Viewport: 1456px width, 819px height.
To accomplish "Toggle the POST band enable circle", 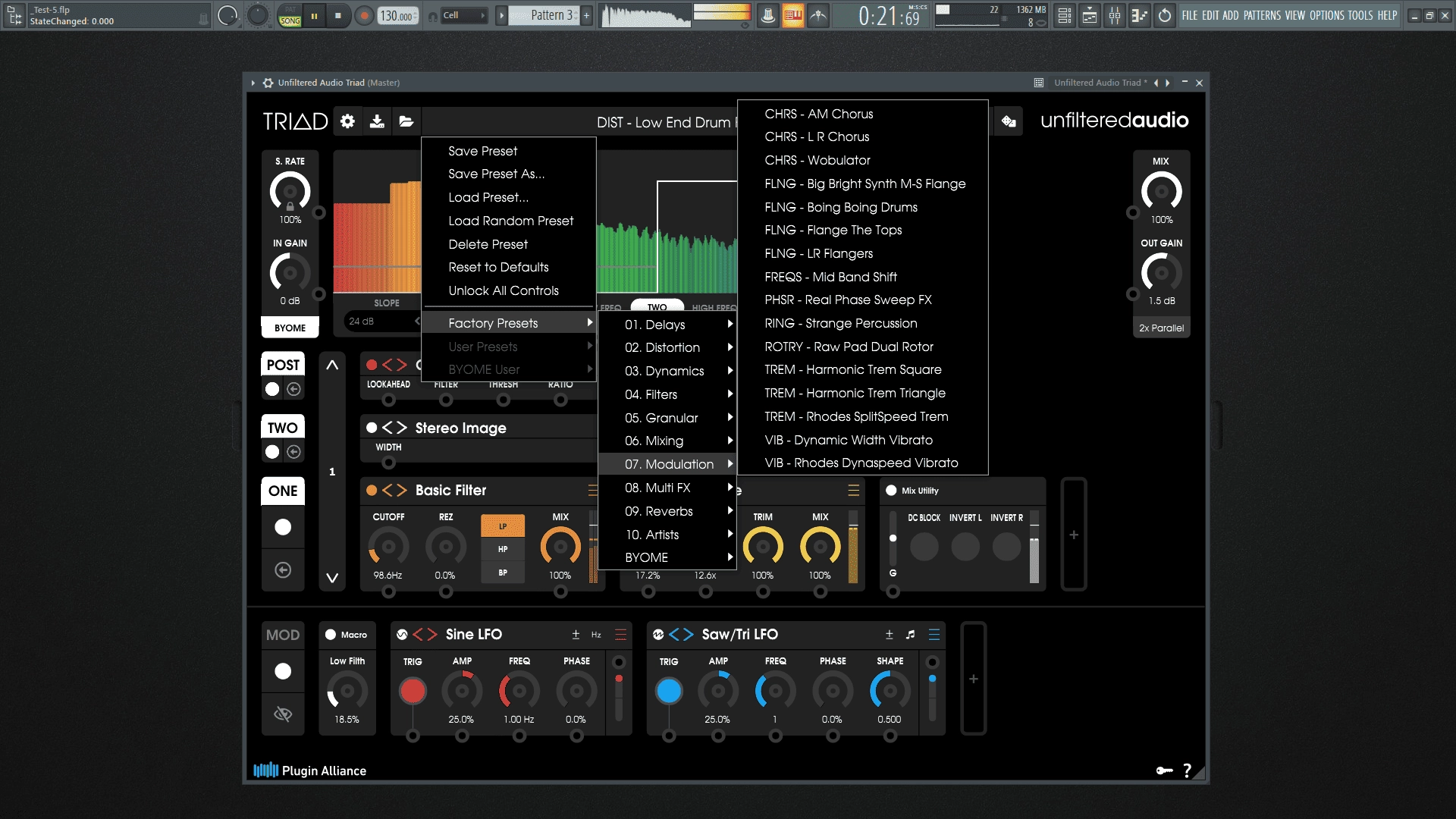I will pyautogui.click(x=272, y=389).
